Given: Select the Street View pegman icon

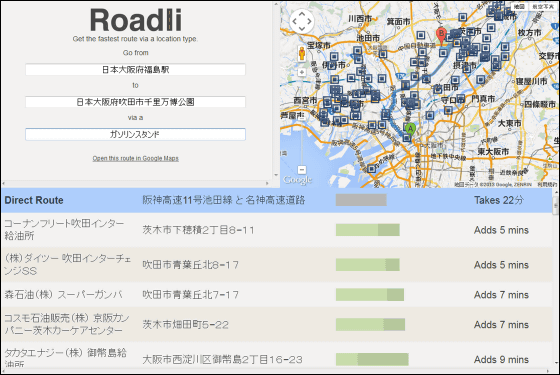Looking at the screenshot, I should tap(302, 54).
